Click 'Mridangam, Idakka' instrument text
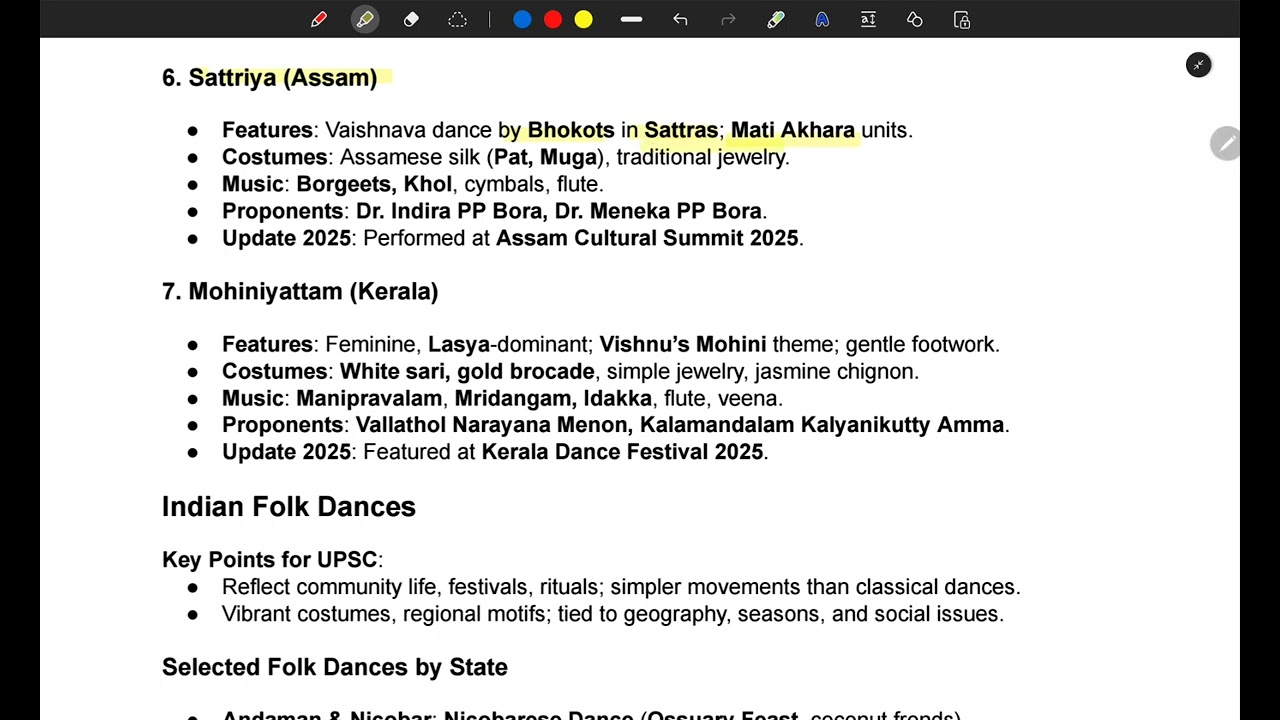This screenshot has height=720, width=1280. click(553, 399)
